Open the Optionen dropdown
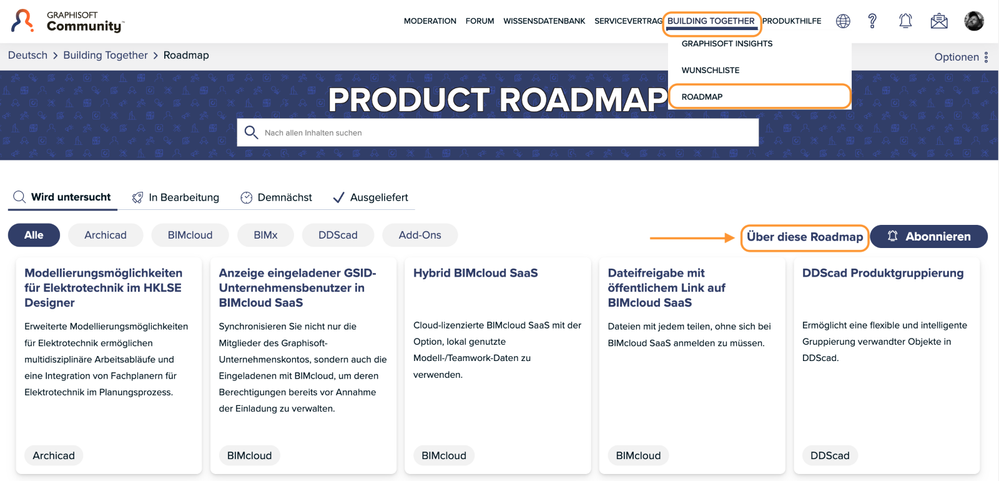 962,57
